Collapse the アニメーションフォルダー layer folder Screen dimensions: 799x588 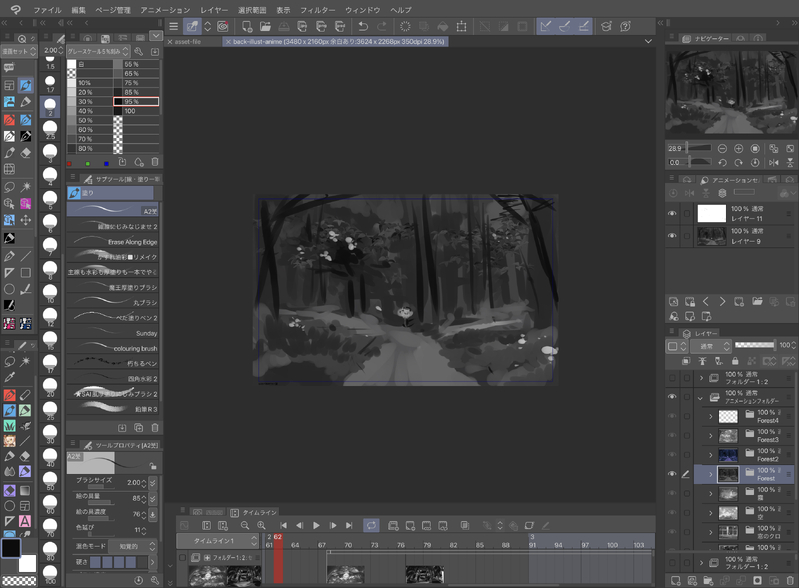click(700, 398)
